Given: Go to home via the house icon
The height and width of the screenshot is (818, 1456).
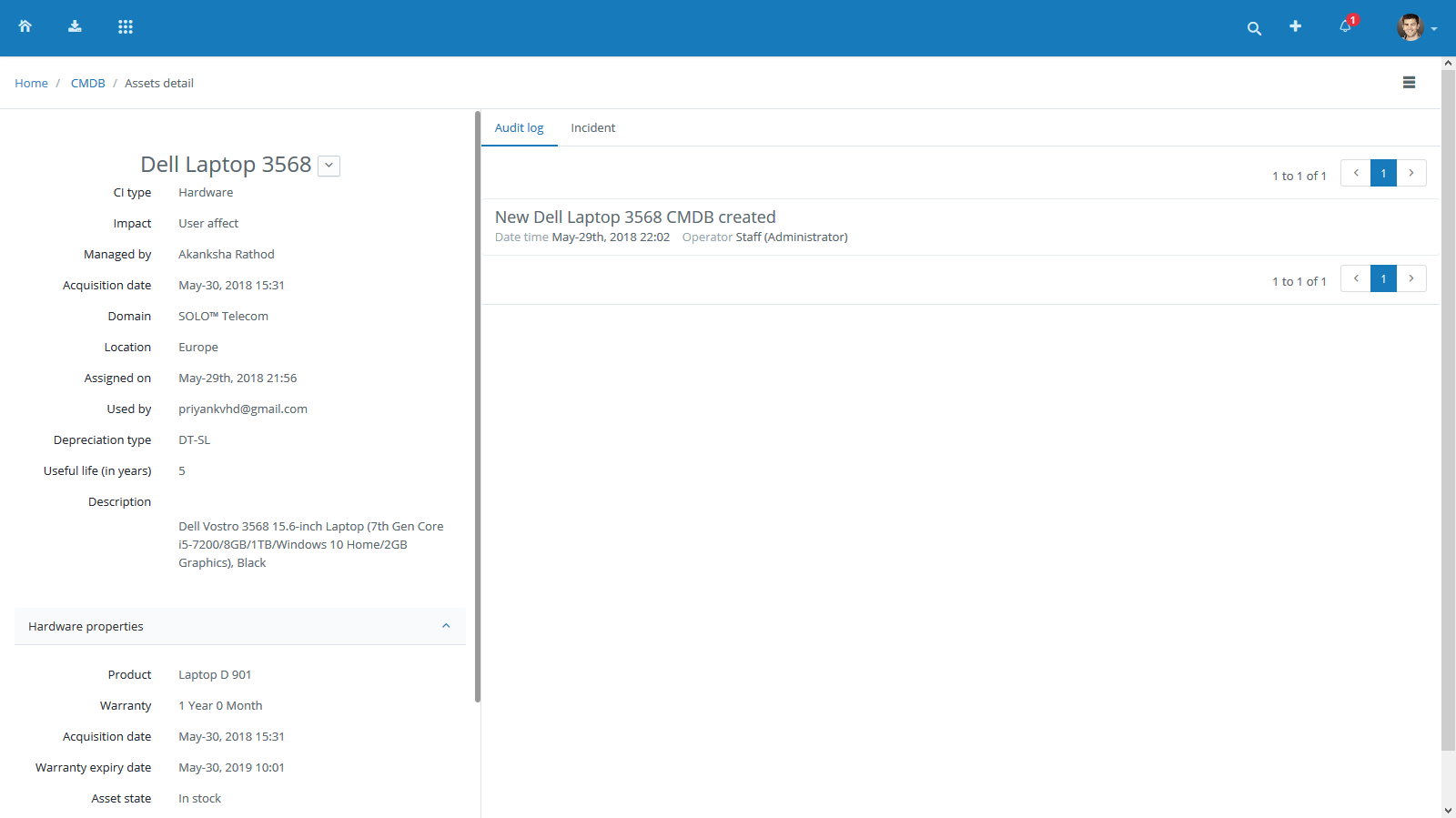Looking at the screenshot, I should click(25, 26).
